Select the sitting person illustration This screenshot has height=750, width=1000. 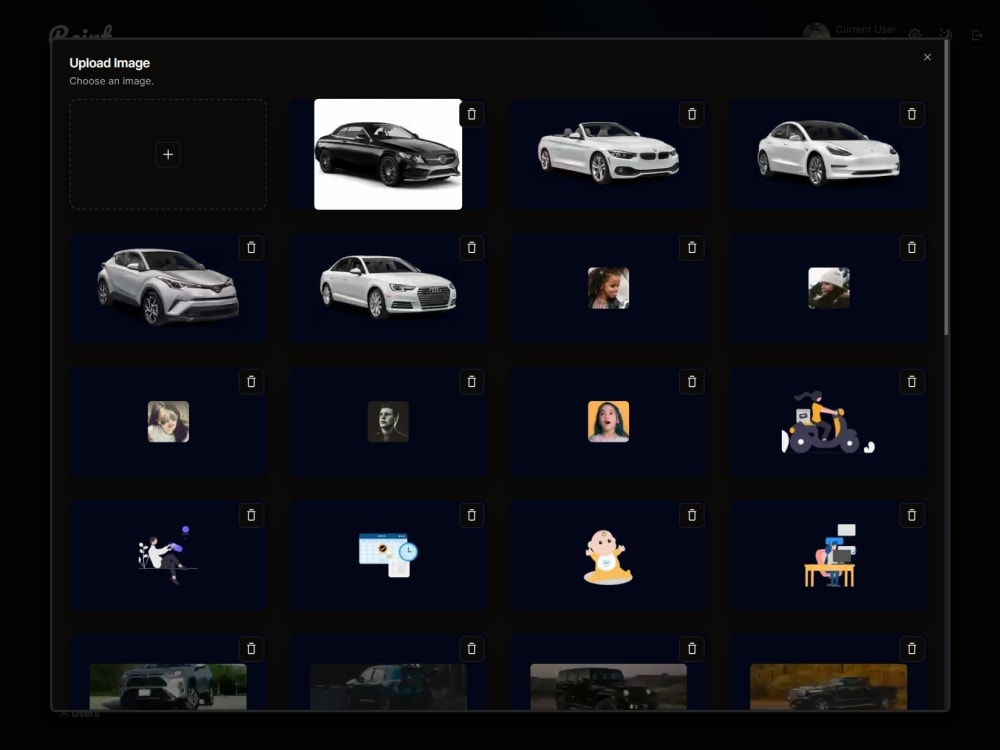(168, 555)
